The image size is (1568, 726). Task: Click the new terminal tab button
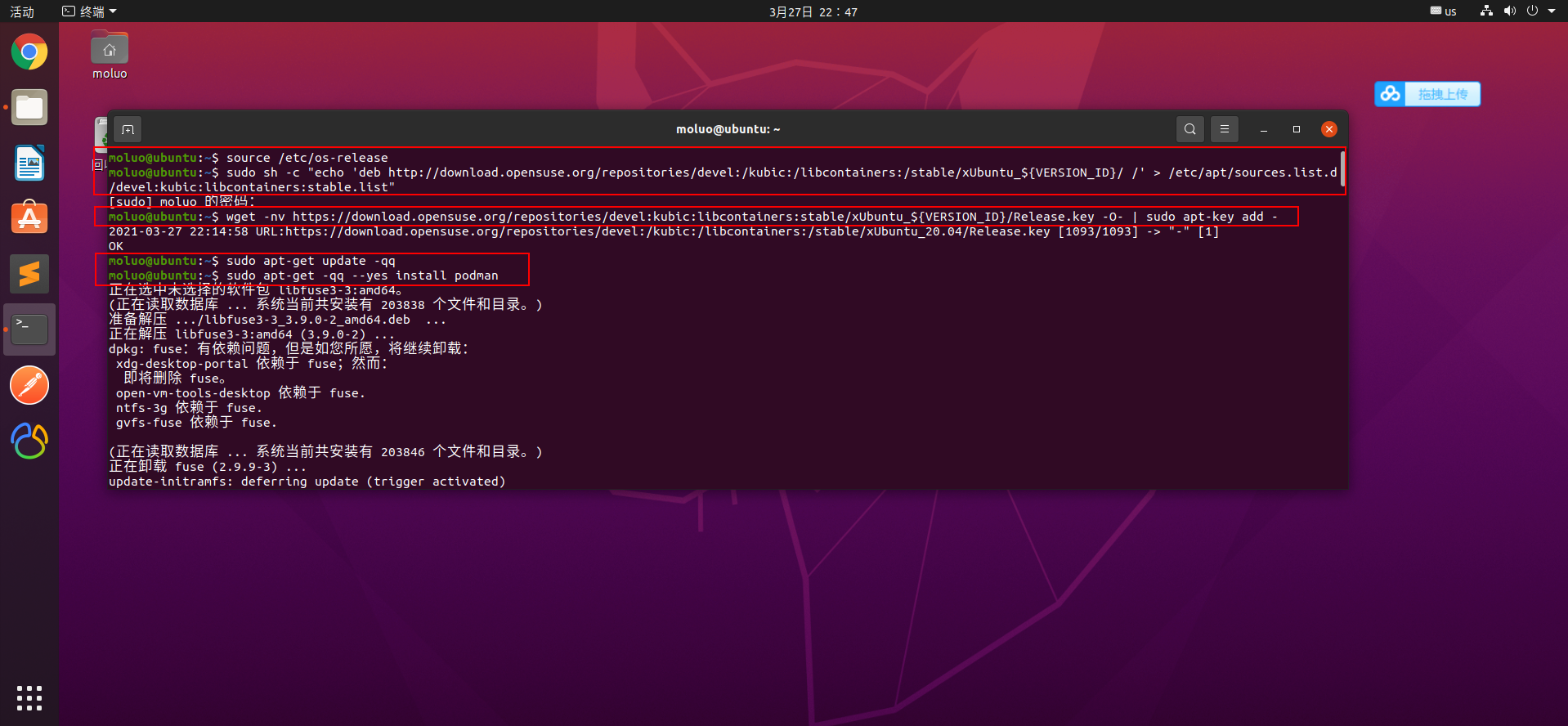click(128, 129)
